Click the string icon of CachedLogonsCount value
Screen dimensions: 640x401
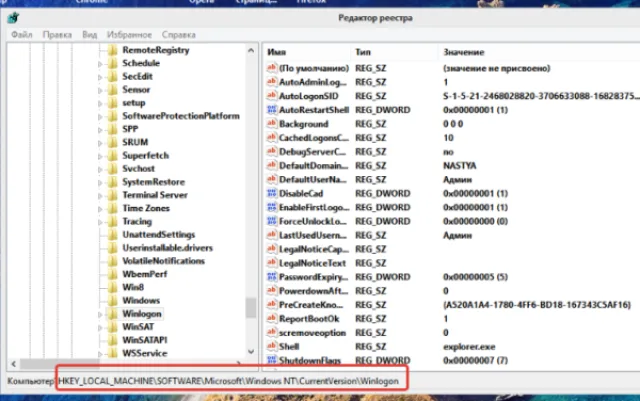[x=271, y=138]
